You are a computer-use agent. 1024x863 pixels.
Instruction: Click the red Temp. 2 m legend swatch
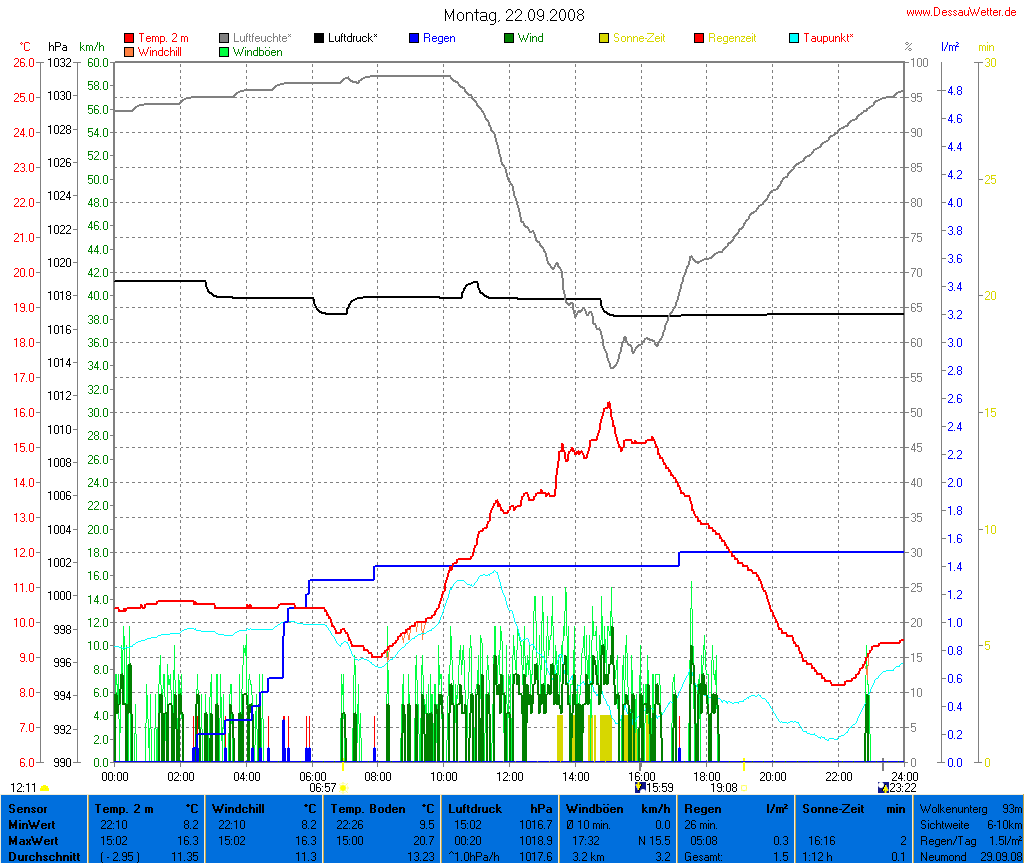(x=129, y=38)
